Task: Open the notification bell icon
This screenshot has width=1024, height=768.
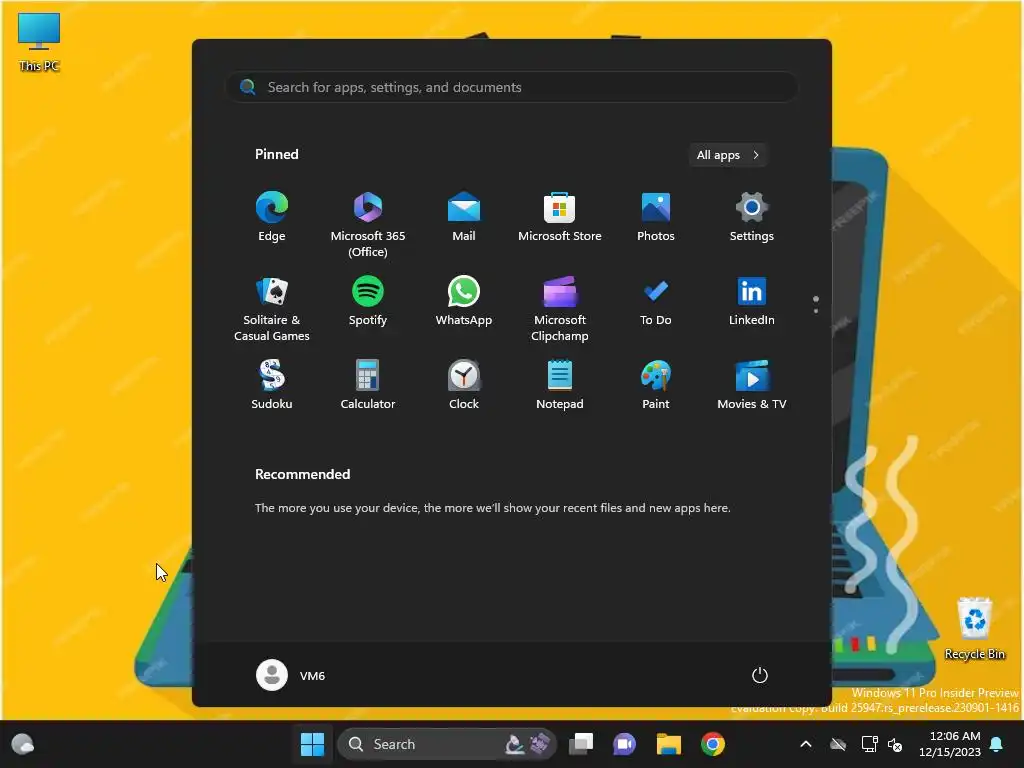Action: coord(997,744)
